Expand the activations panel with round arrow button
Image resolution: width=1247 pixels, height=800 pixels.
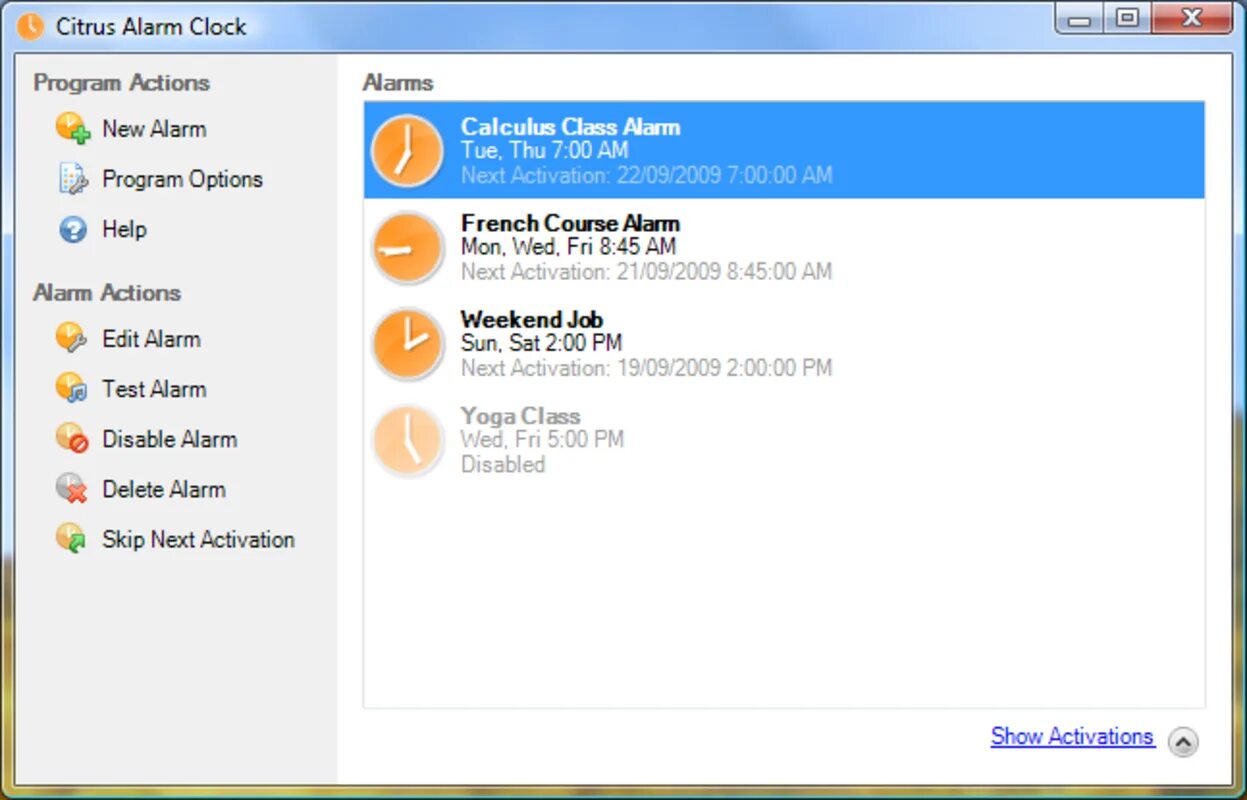[1183, 742]
